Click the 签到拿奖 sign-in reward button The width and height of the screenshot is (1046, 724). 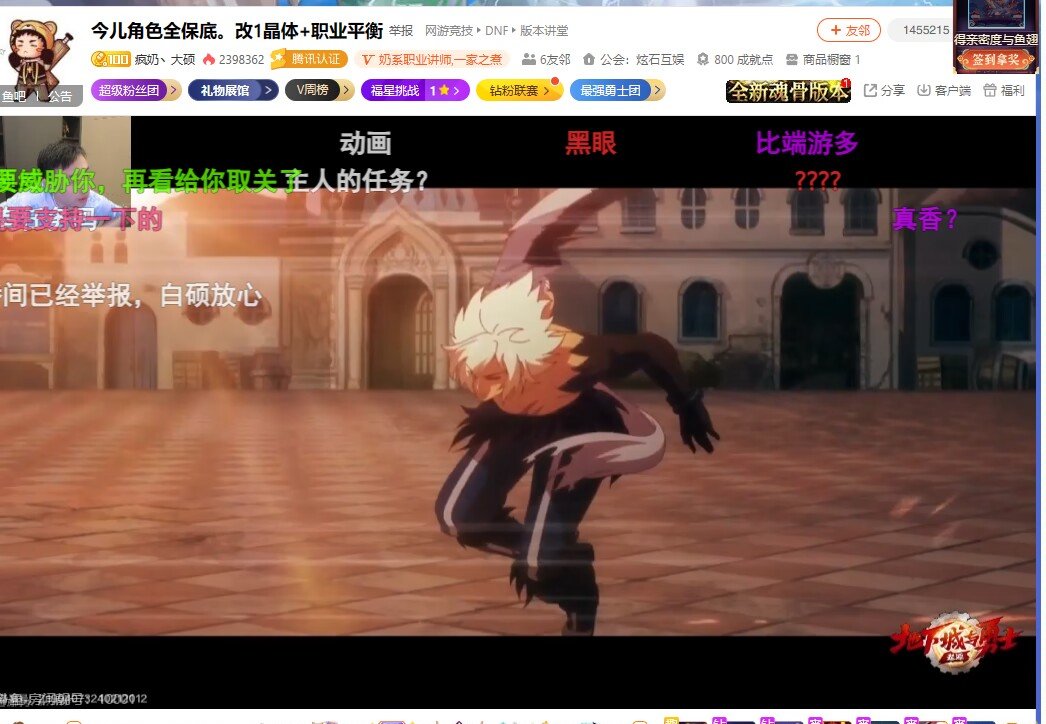pyautogui.click(x=995, y=60)
